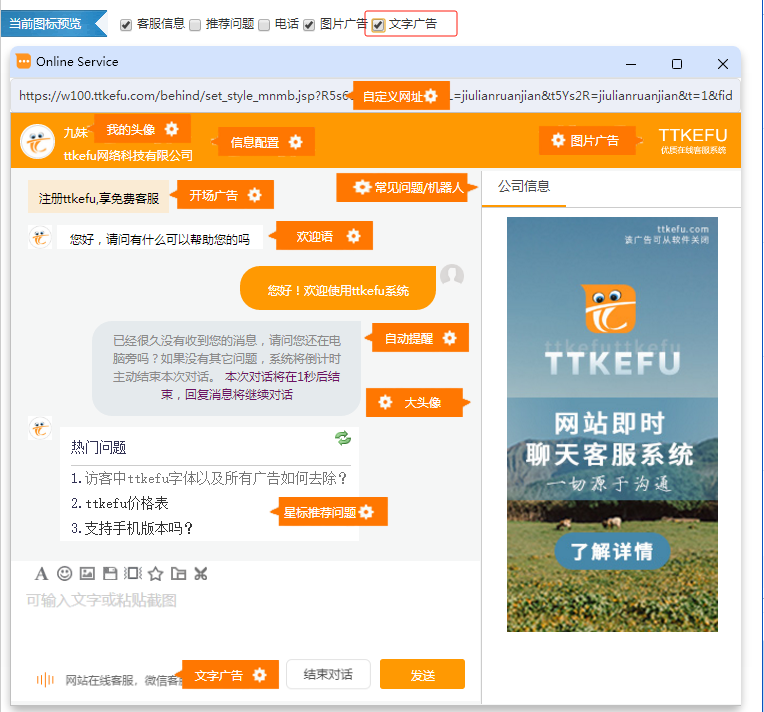Click the TTKEFU logo in header
Image resolution: width=764 pixels, height=712 pixels.
coord(693,140)
